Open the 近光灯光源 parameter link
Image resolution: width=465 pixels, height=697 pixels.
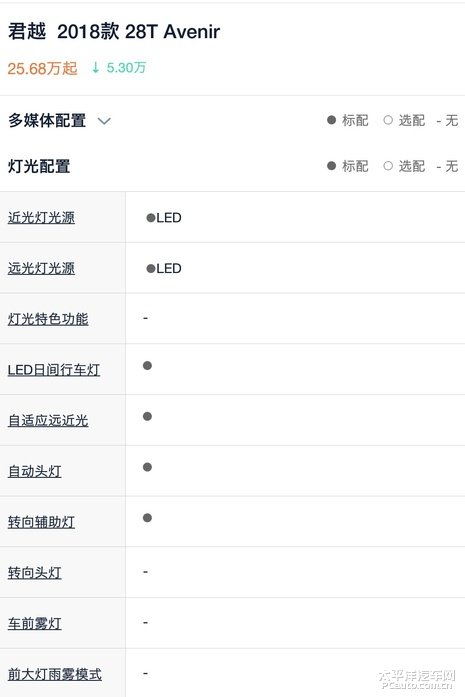tap(41, 217)
